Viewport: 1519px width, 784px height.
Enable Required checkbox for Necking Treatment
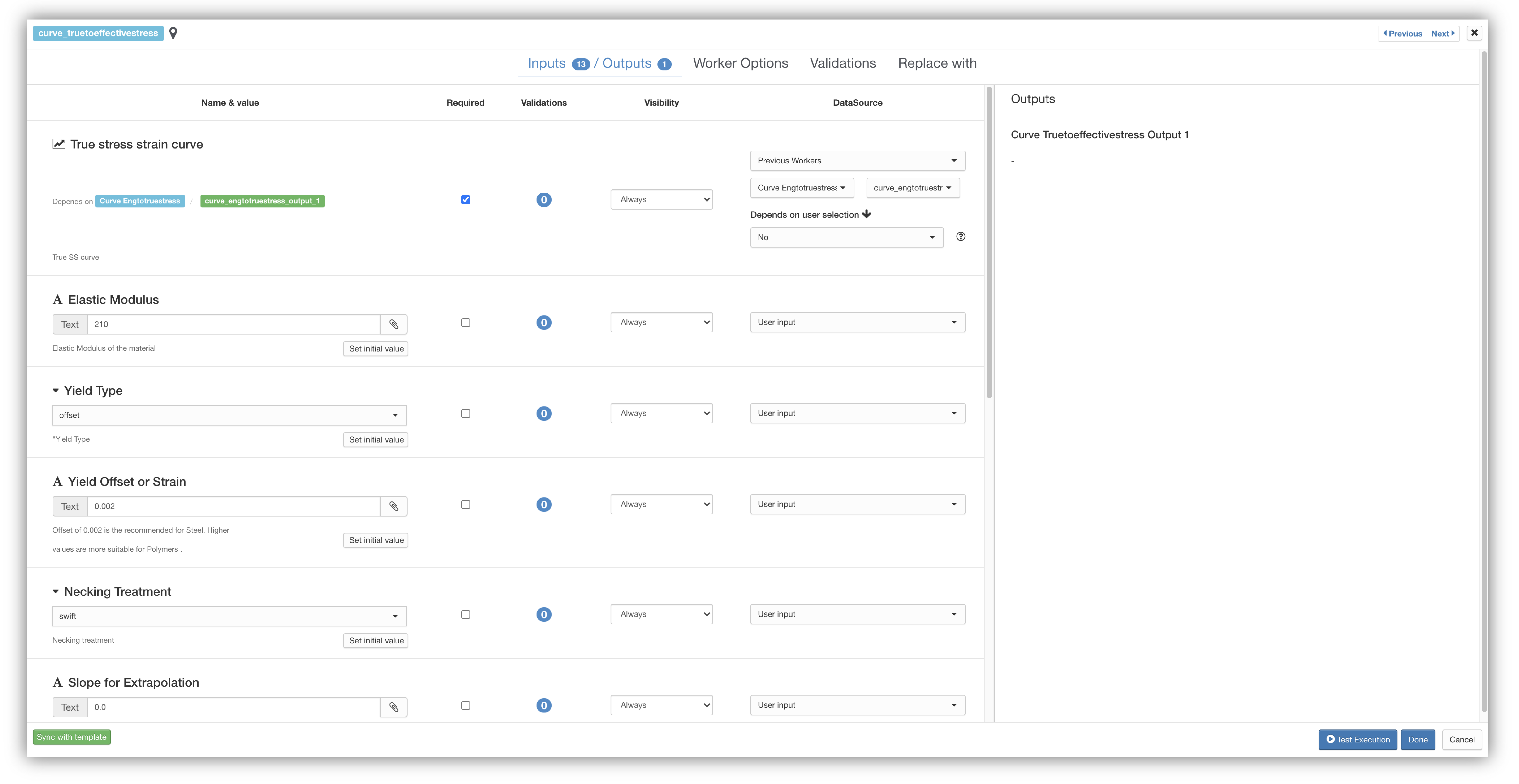coord(465,615)
